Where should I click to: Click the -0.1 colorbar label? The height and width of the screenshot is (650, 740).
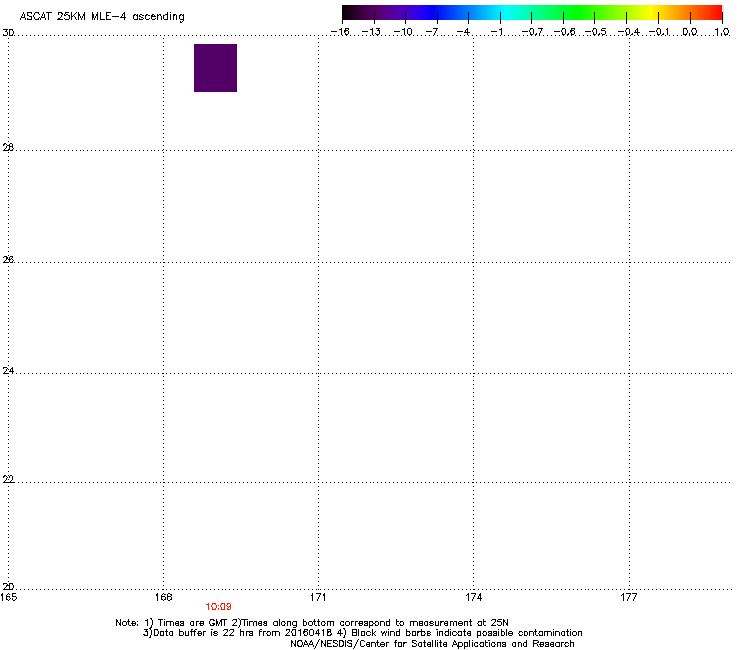(659, 32)
